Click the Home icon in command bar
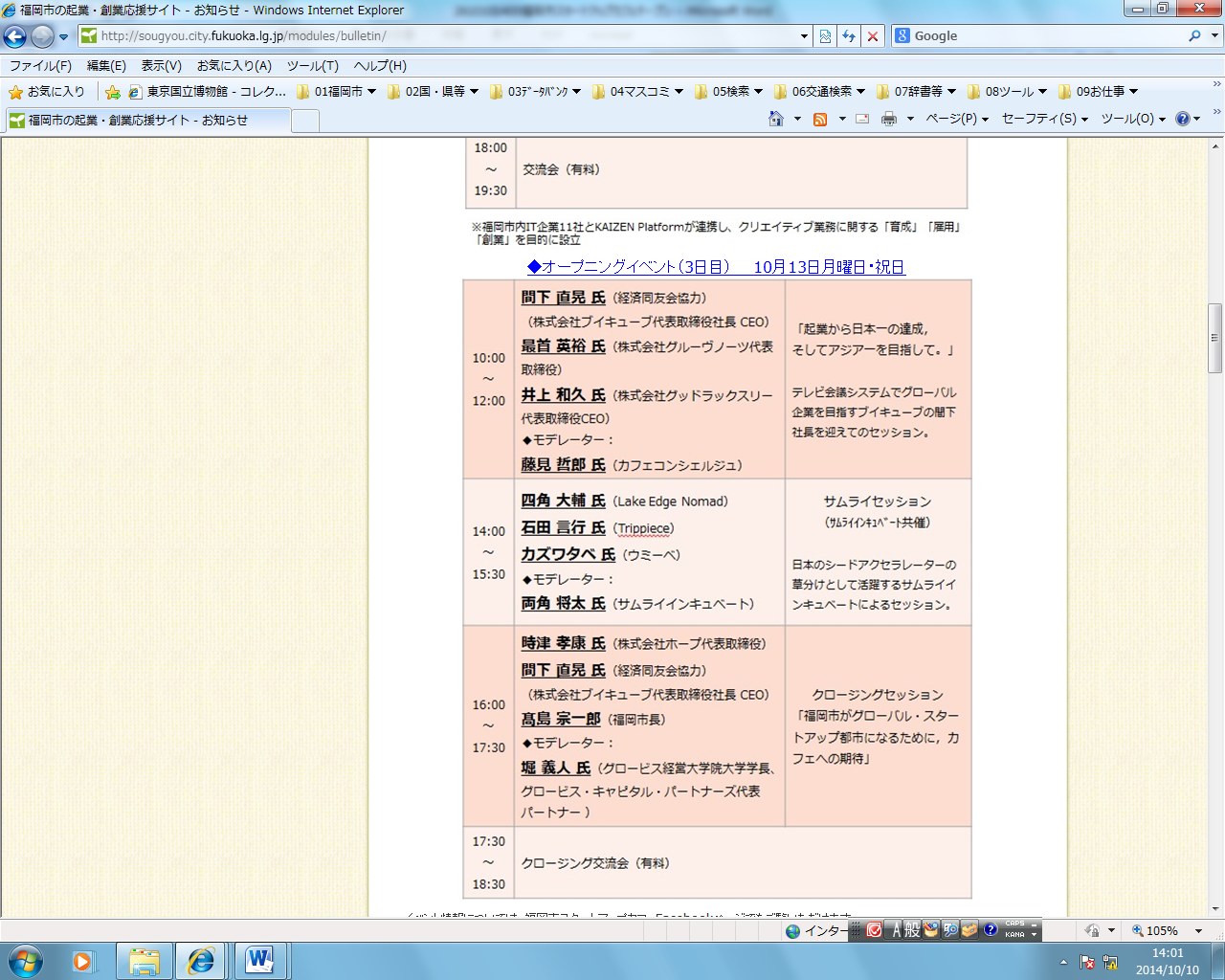1225x980 pixels. click(776, 119)
